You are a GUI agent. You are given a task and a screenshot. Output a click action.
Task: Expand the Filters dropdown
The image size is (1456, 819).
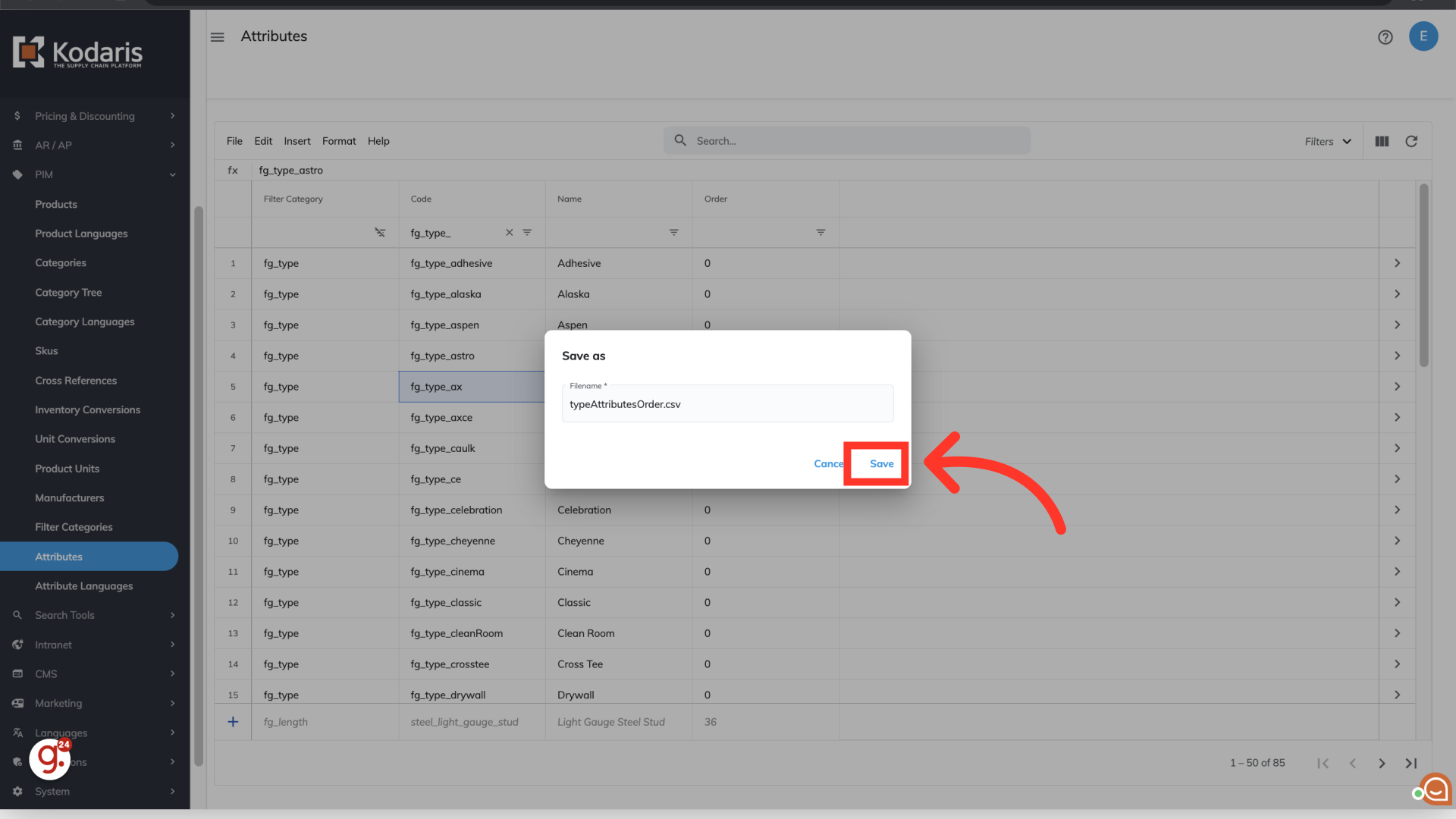(1328, 142)
